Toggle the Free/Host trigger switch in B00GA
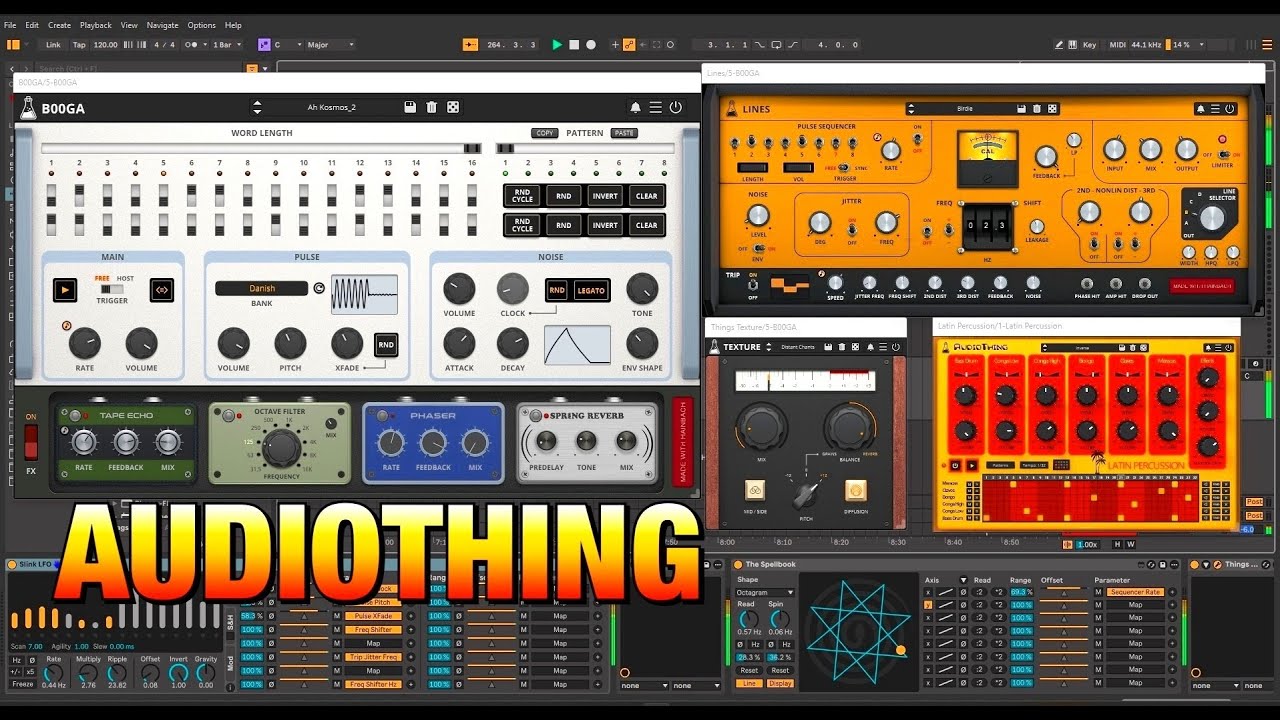 pos(111,289)
